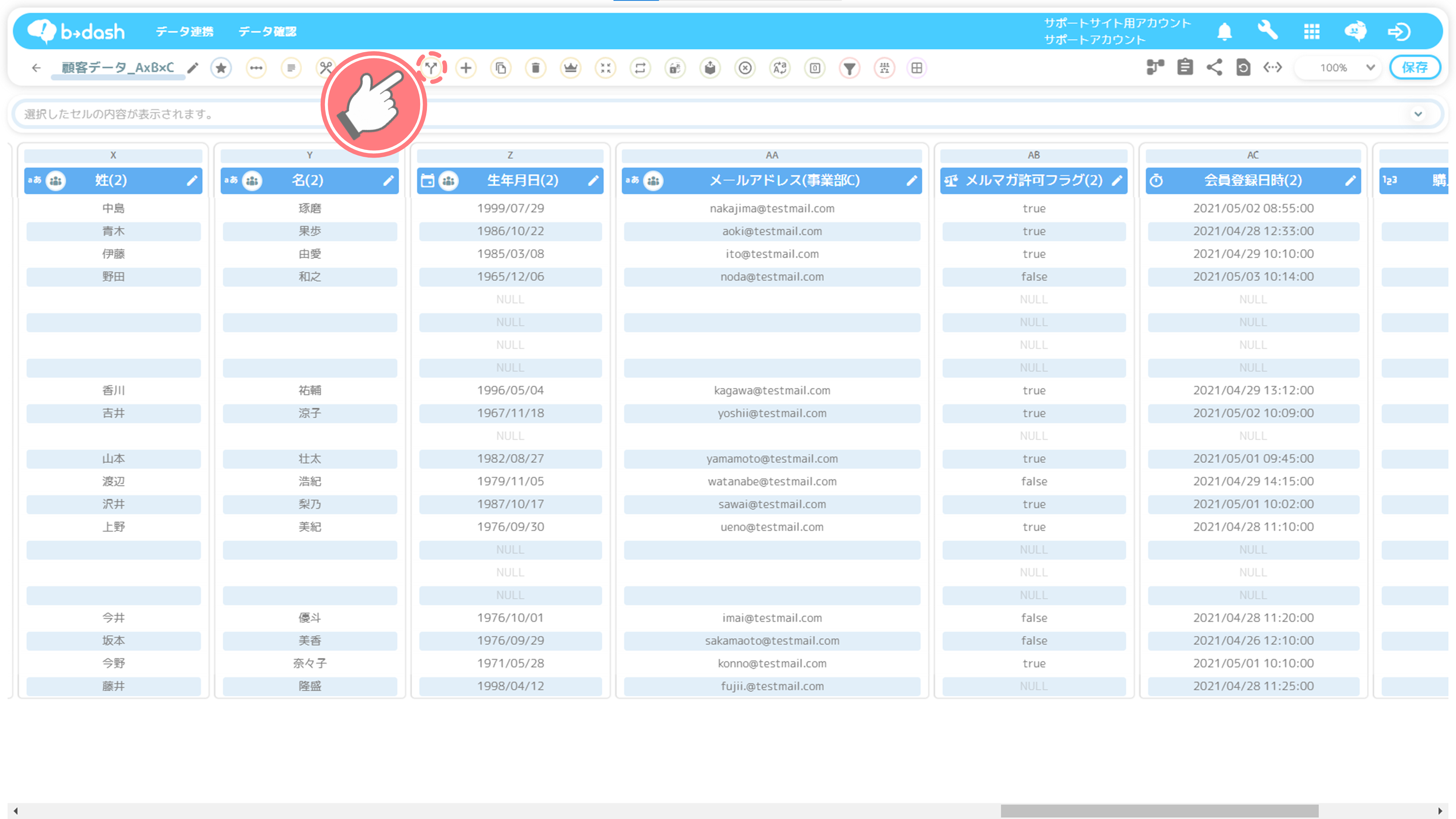Click the scrollbar left arrow

pyautogui.click(x=15, y=811)
